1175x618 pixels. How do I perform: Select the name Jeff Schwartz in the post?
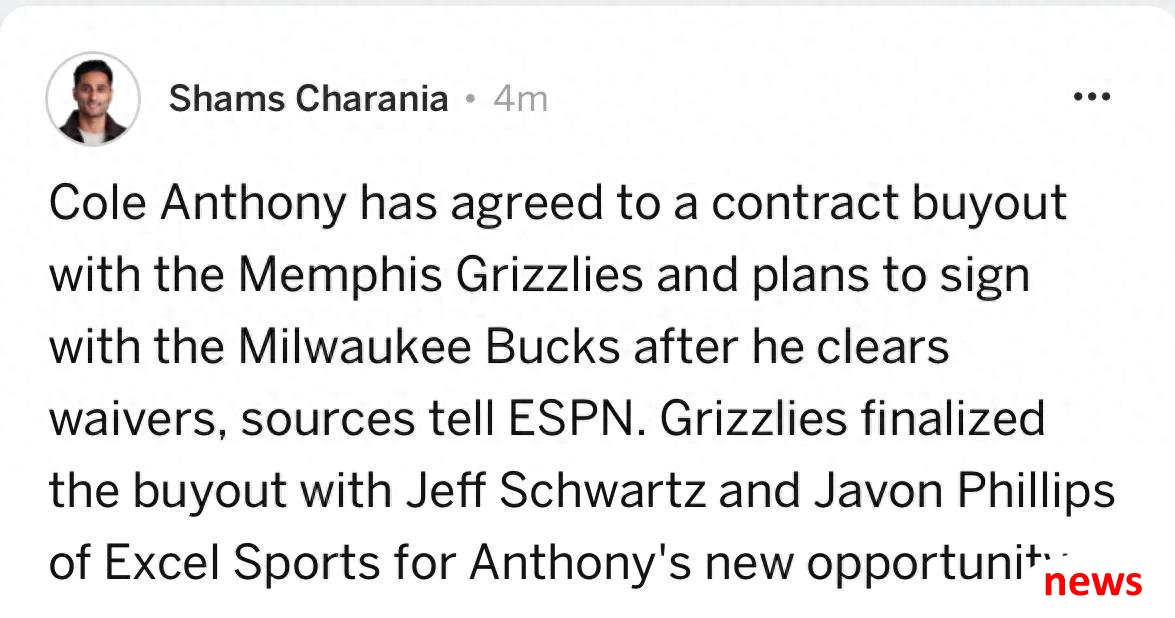tap(556, 491)
